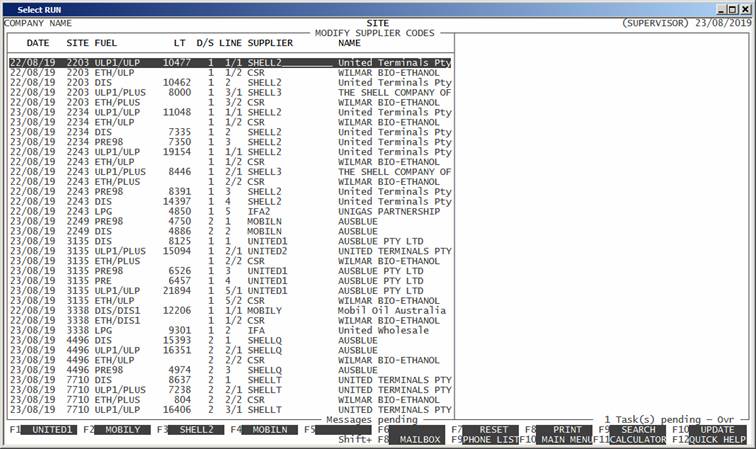Click LT value 21894
This screenshot has height=449, width=756.
[176, 291]
